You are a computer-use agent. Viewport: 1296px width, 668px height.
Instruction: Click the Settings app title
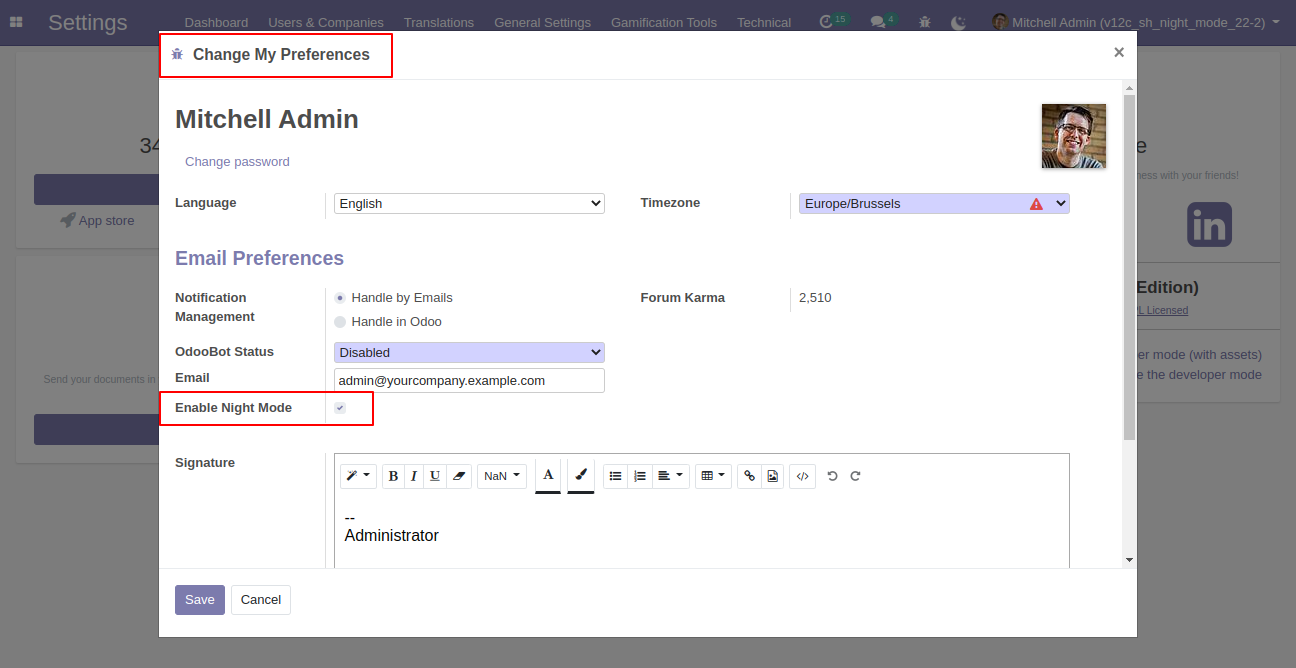88,22
